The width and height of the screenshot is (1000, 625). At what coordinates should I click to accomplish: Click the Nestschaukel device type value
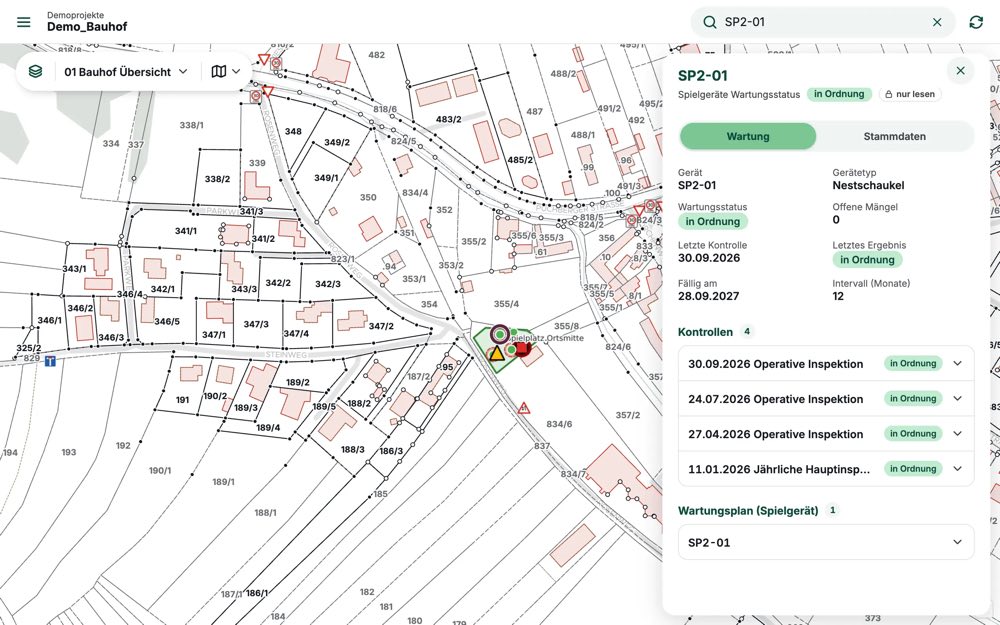point(868,186)
